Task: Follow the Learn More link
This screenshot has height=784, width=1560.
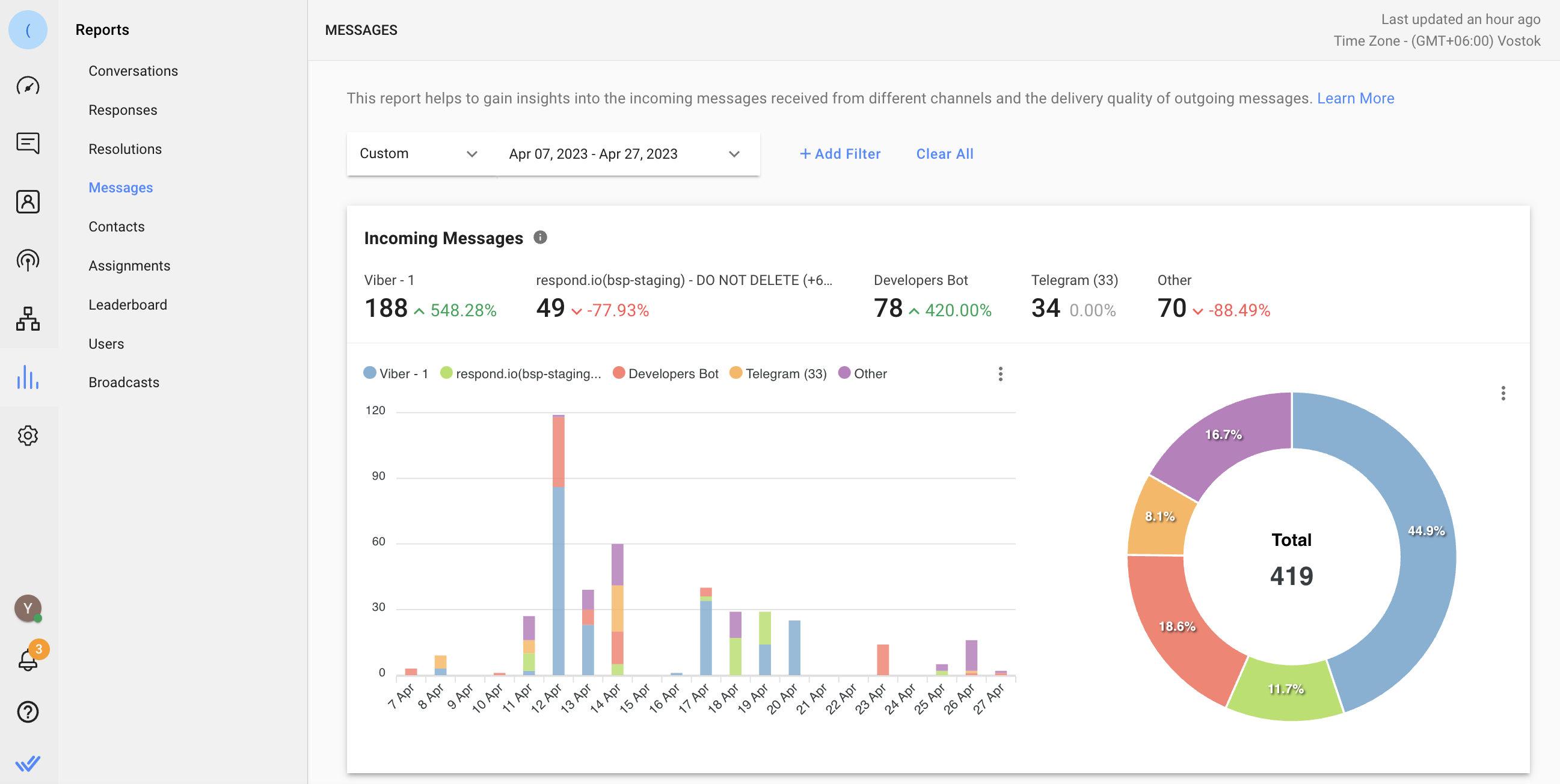Action: point(1356,98)
